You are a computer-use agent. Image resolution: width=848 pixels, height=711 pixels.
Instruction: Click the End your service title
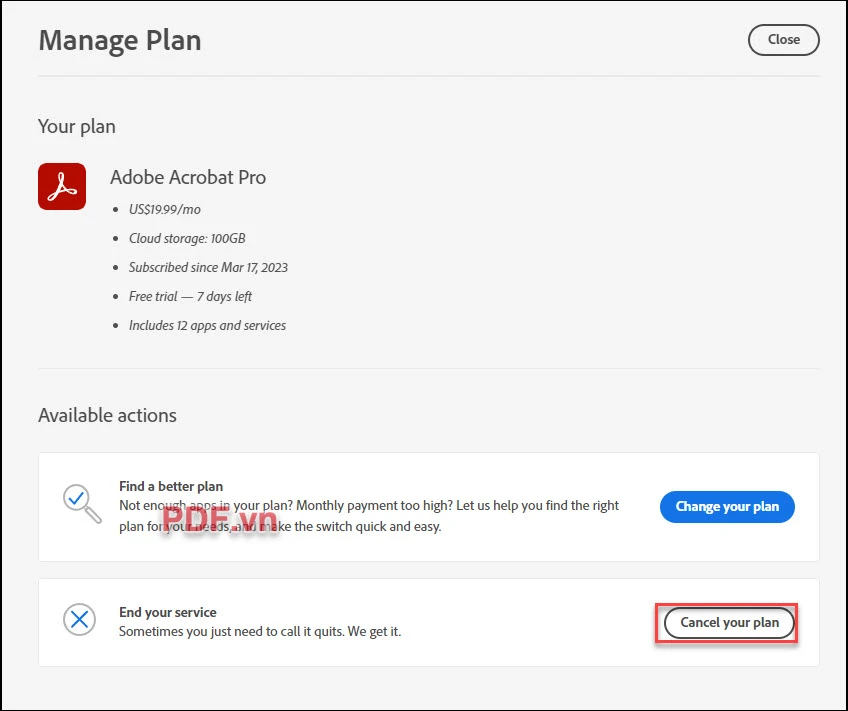point(168,612)
